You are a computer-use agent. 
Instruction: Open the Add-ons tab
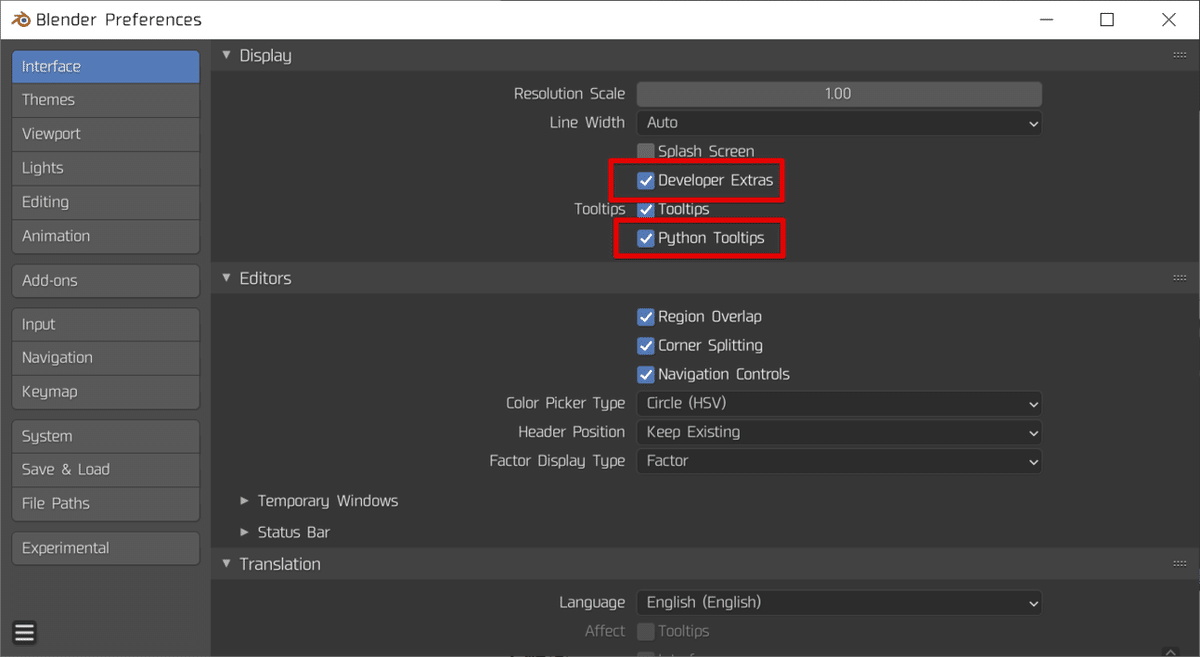(105, 281)
